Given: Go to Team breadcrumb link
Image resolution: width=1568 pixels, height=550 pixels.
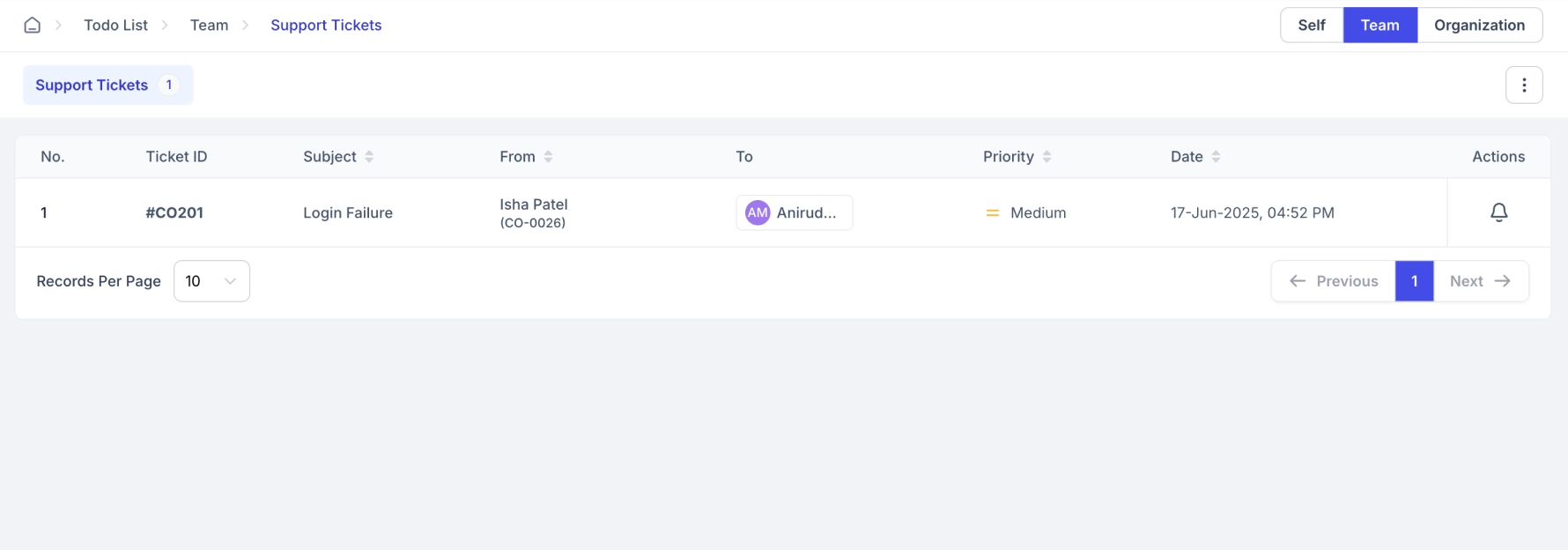Looking at the screenshot, I should pyautogui.click(x=209, y=26).
